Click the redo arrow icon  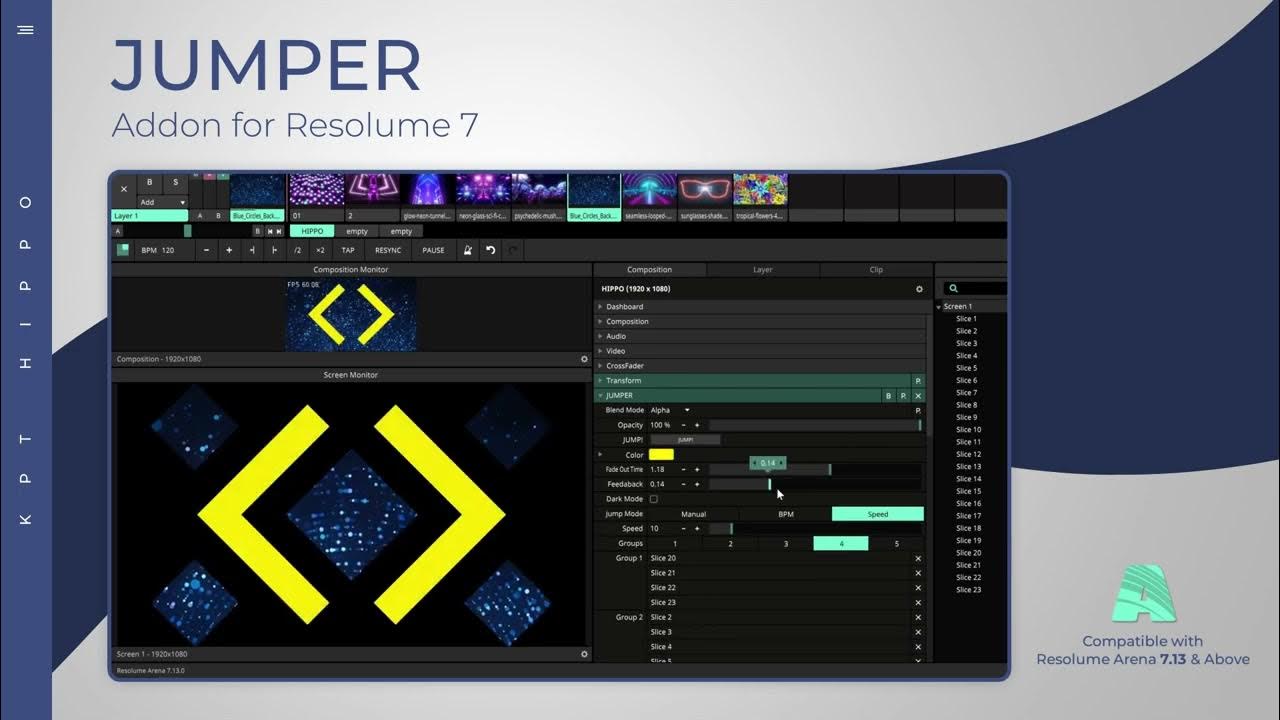[x=514, y=250]
